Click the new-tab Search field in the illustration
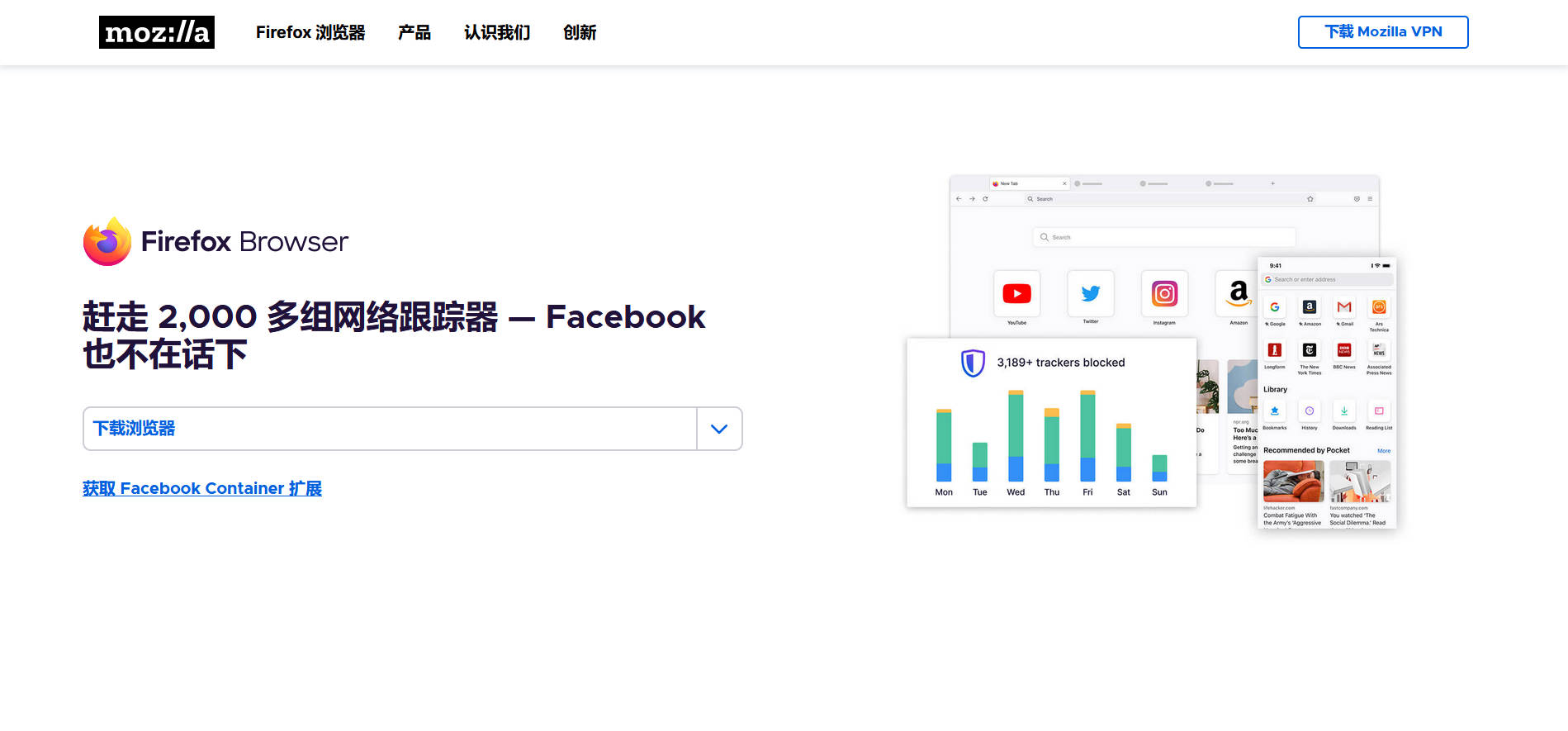This screenshot has width=1568, height=731. pos(1164,237)
